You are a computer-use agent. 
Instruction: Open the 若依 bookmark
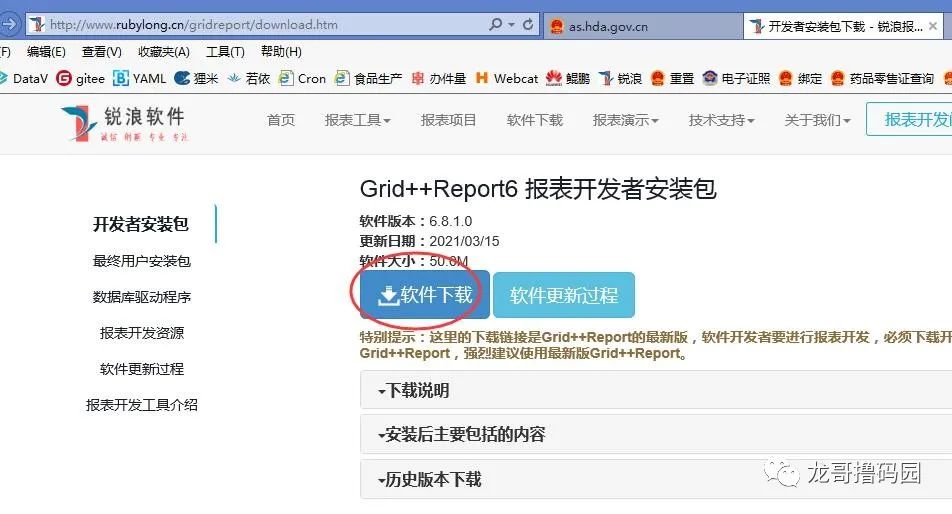[x=249, y=78]
